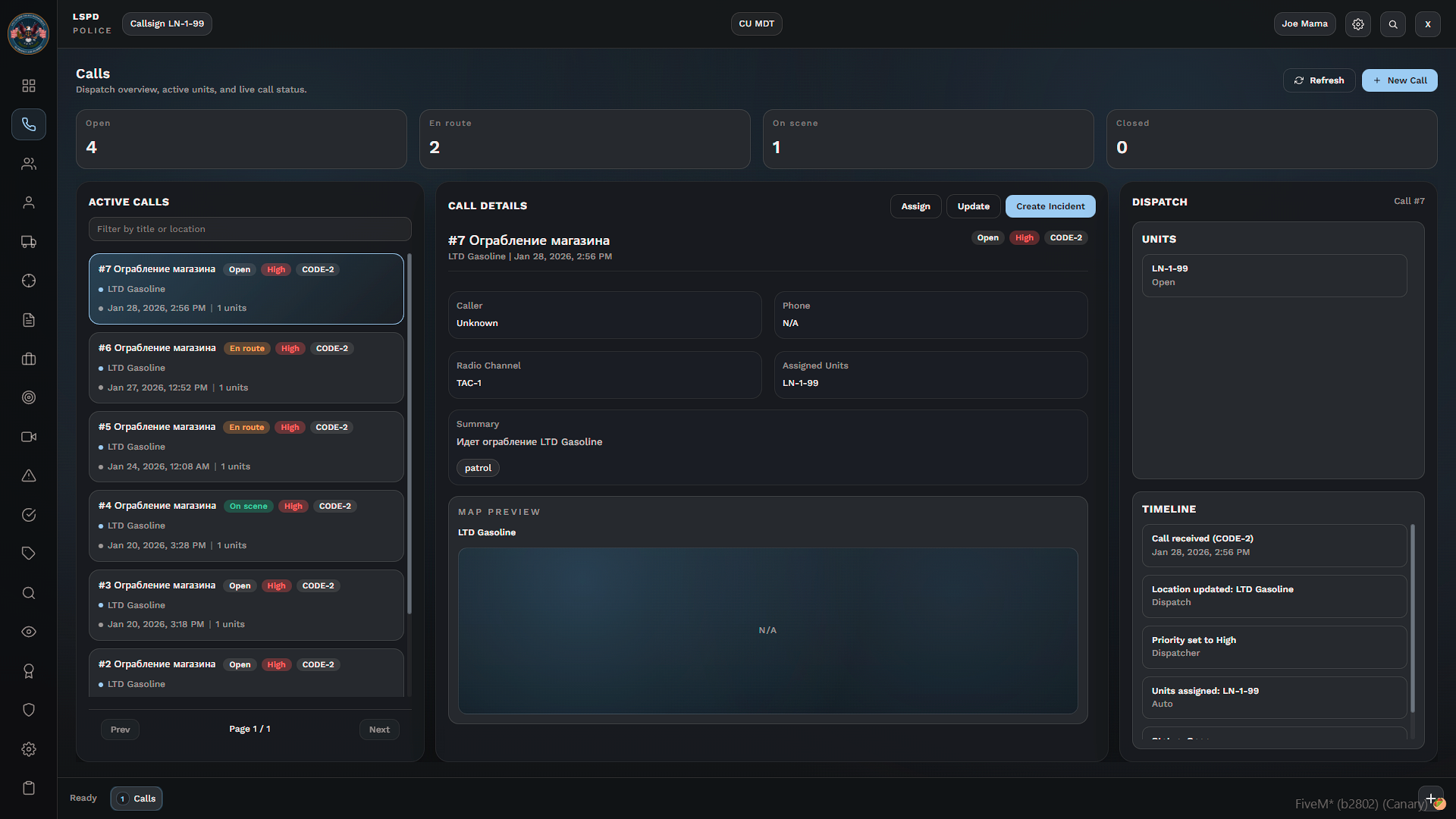Select call #4 with On scene status

pyautogui.click(x=246, y=526)
